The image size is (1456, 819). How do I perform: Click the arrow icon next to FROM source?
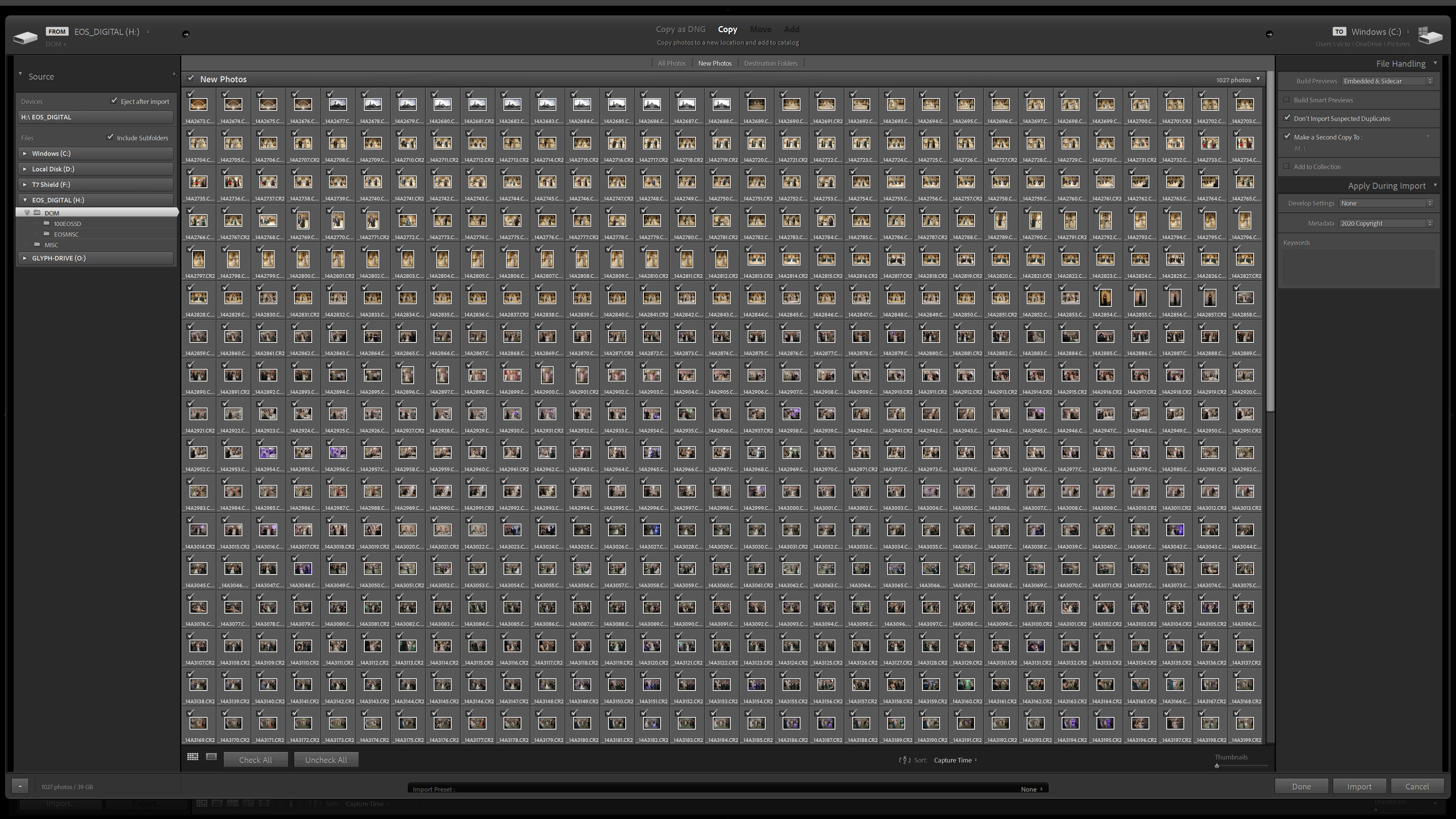(185, 35)
